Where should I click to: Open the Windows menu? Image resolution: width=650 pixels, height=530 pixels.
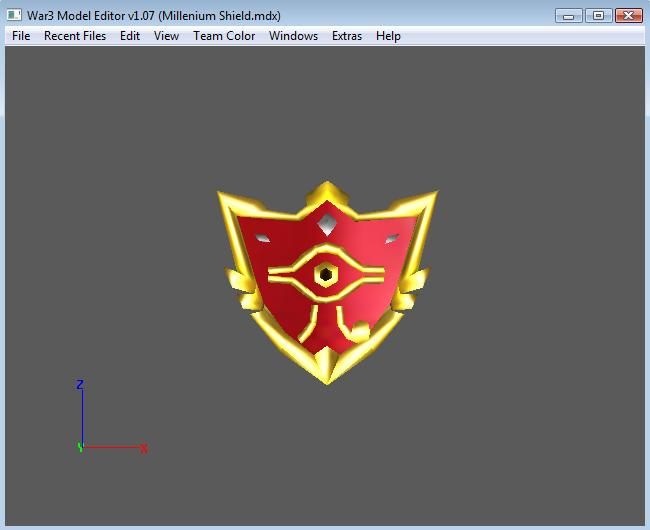293,36
